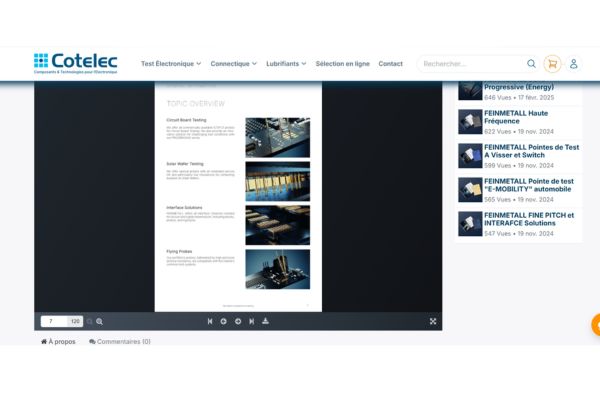Open FEINMETALL Pointes de Test A Visser et Switch

532,151
